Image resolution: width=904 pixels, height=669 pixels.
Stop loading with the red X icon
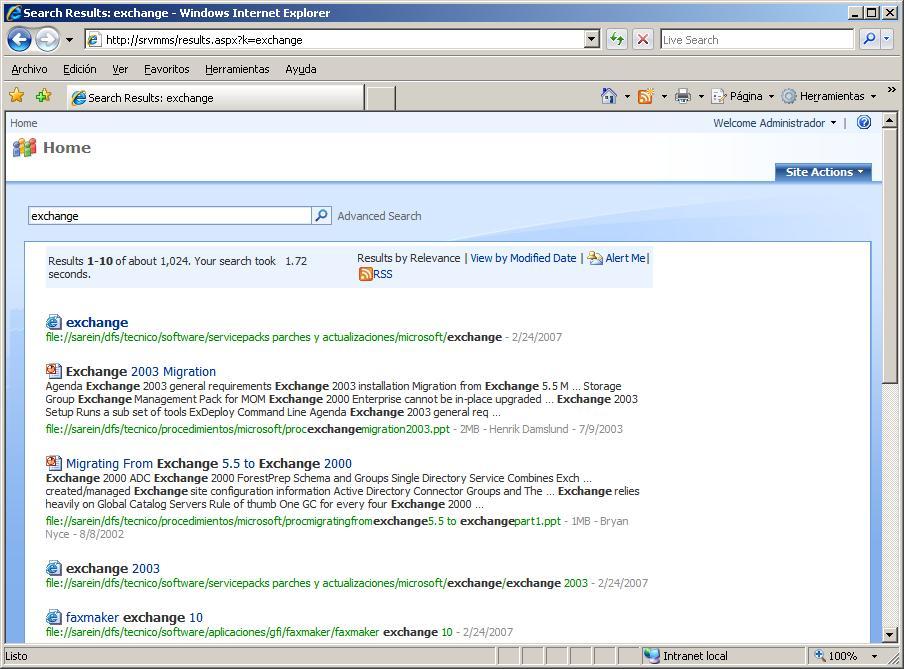(642, 40)
